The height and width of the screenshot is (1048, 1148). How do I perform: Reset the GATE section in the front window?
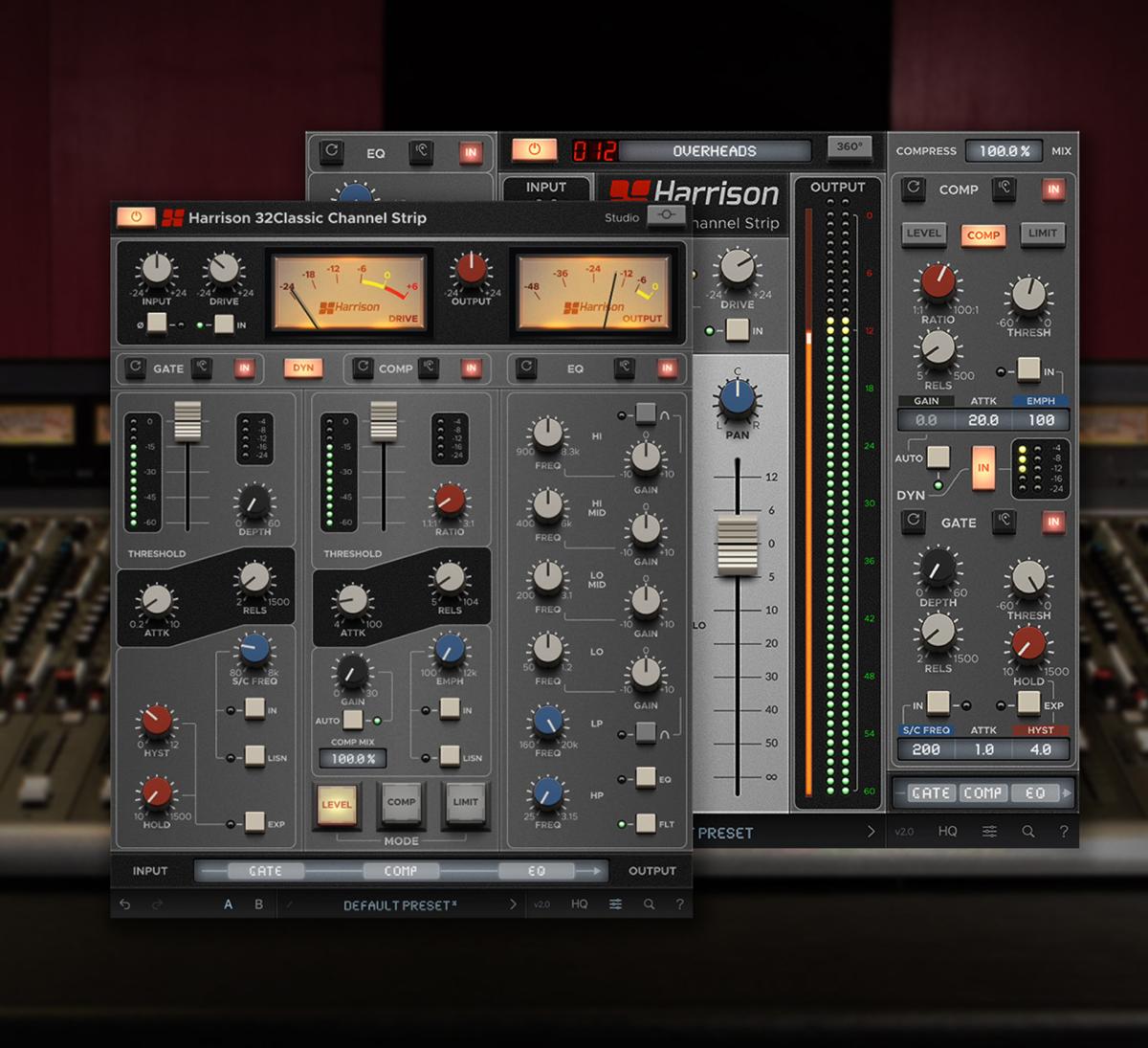point(136,368)
